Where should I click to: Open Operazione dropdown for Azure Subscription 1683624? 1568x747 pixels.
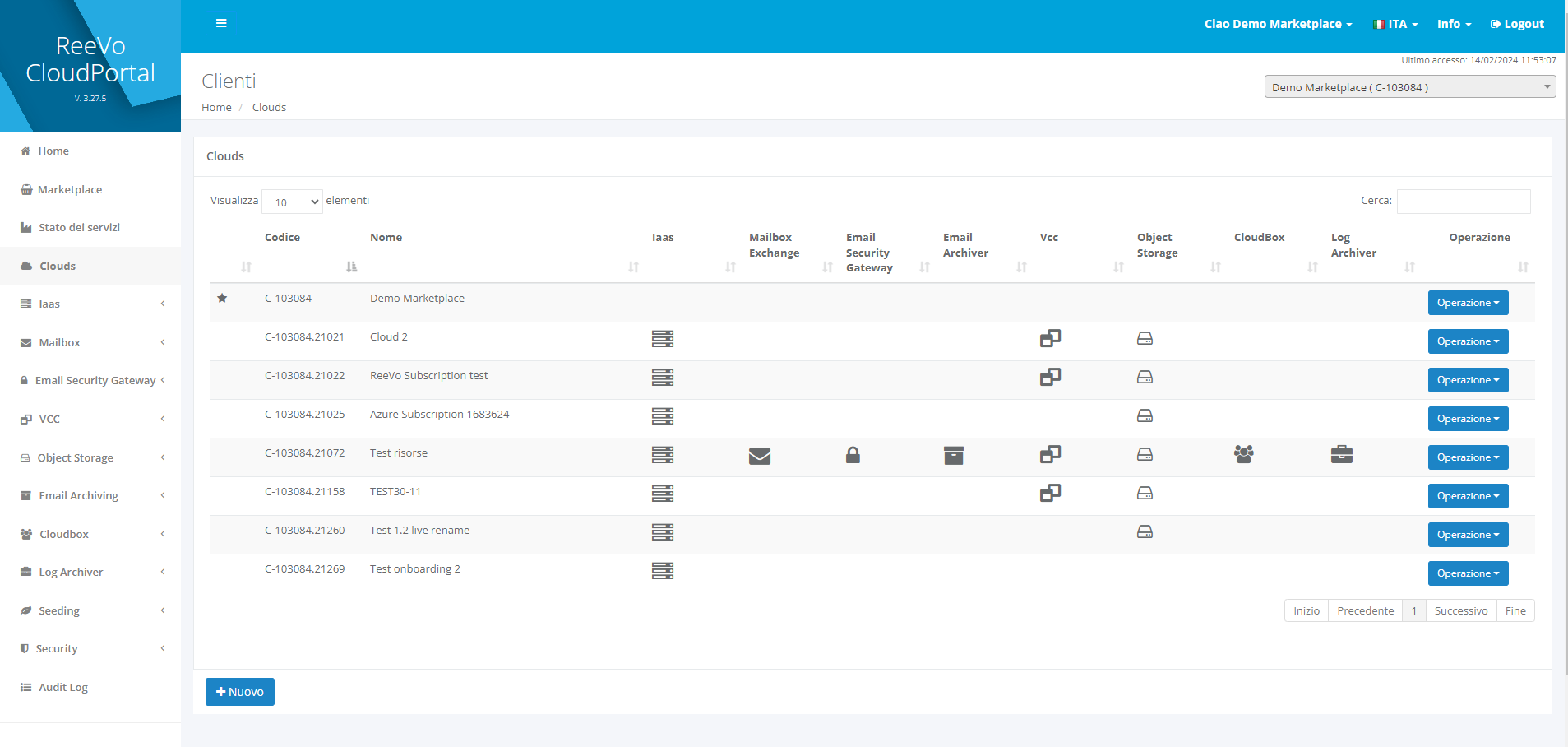1468,419
